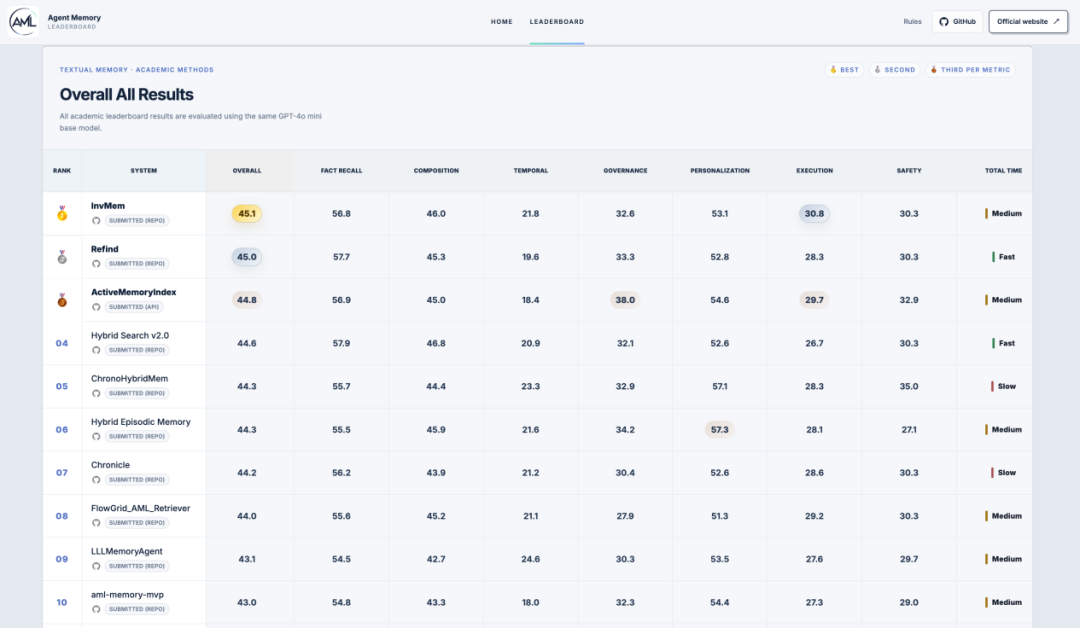Click the Best legend badge
The height and width of the screenshot is (628, 1080).
(844, 70)
